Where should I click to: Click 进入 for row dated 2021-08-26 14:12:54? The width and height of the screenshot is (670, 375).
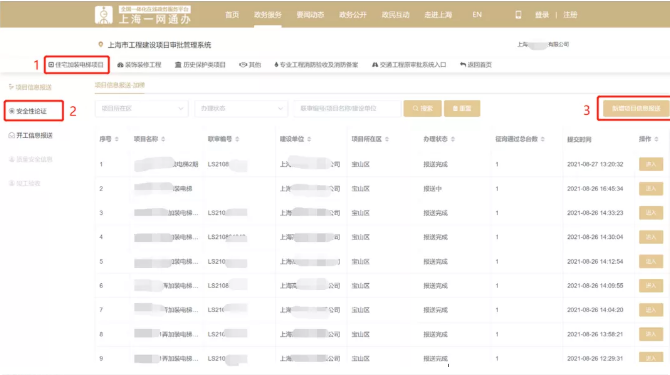[651, 261]
